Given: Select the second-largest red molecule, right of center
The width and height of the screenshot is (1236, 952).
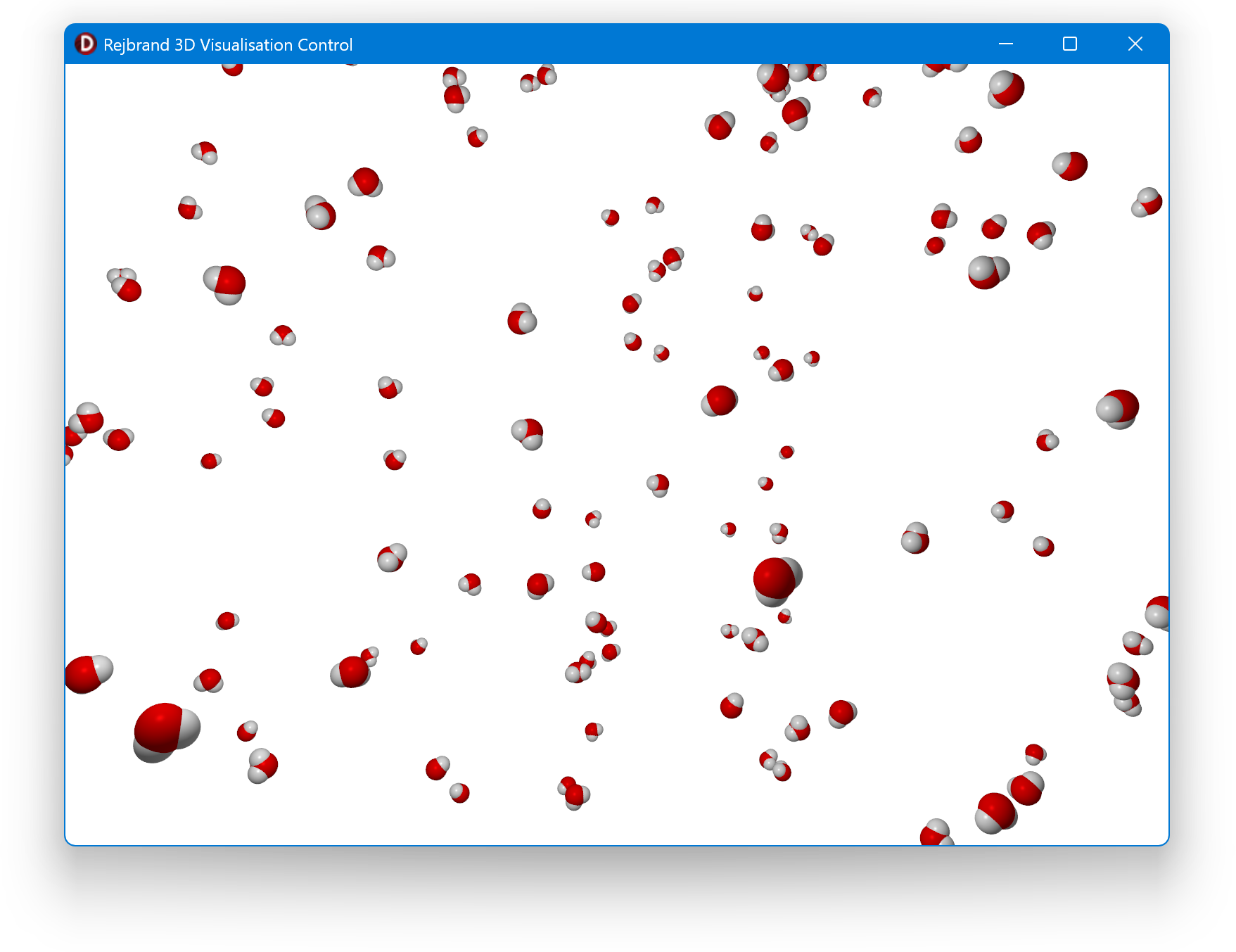Looking at the screenshot, I should click(x=775, y=579).
